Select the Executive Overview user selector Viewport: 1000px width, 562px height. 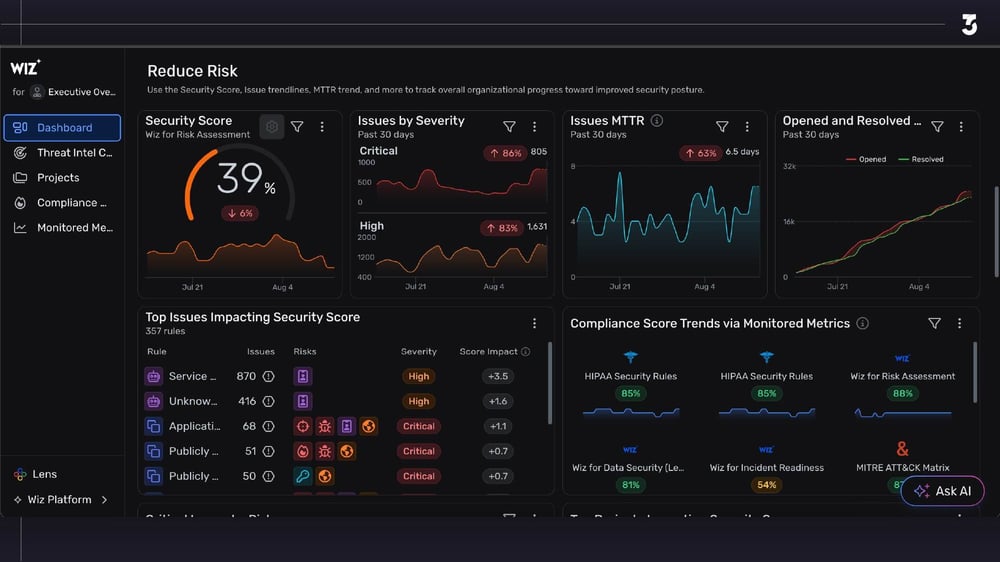click(73, 92)
